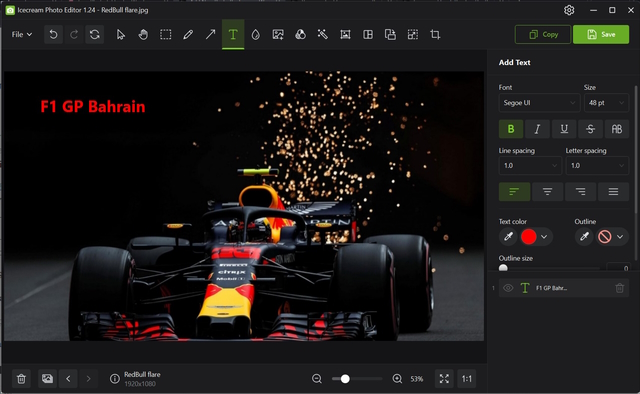
Task: Set zoom to 1:1 actual size
Action: click(x=467, y=379)
